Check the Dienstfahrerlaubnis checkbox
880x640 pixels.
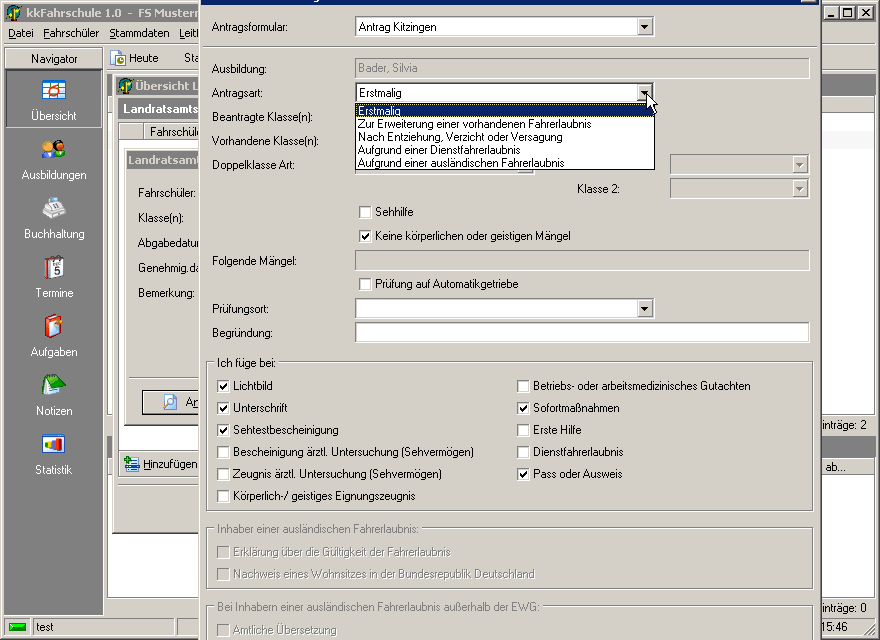(523, 452)
